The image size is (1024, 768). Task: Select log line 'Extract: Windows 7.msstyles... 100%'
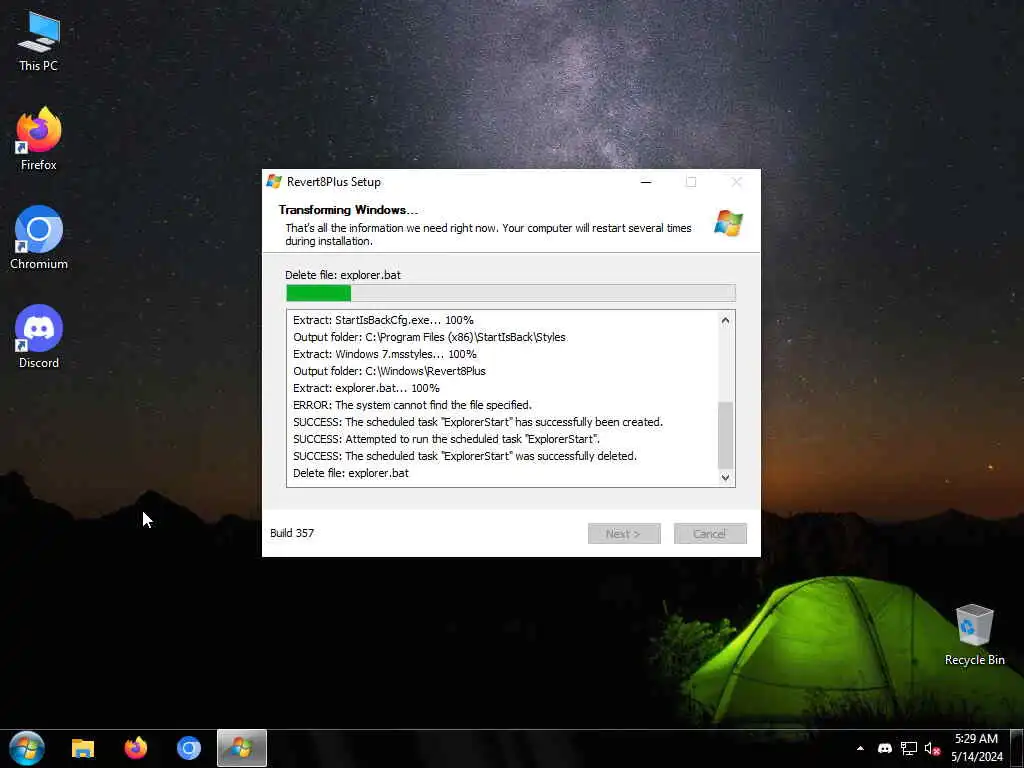pyautogui.click(x=385, y=354)
